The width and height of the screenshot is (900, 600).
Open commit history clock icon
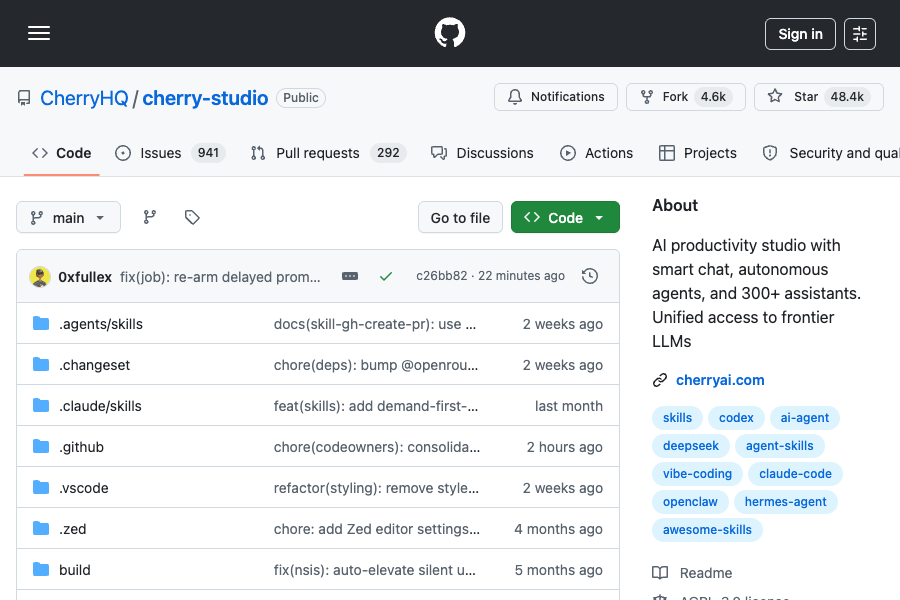click(x=590, y=276)
